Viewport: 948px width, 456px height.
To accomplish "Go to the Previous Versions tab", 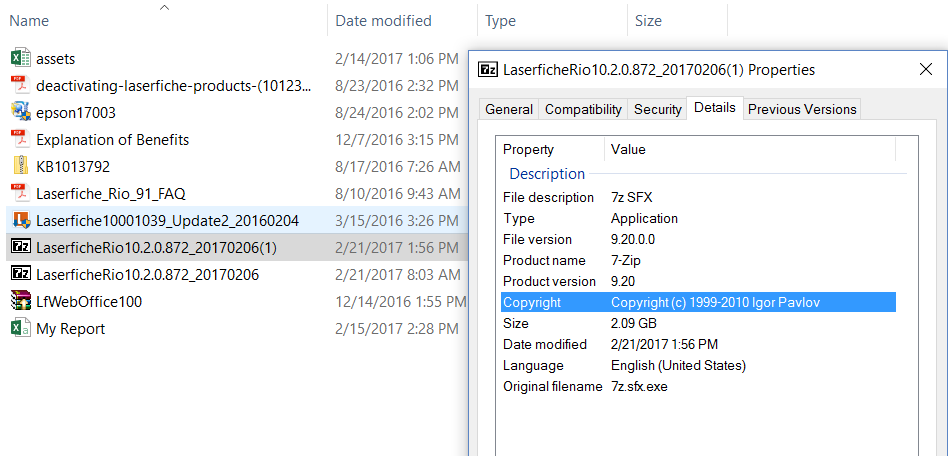I will pos(801,109).
